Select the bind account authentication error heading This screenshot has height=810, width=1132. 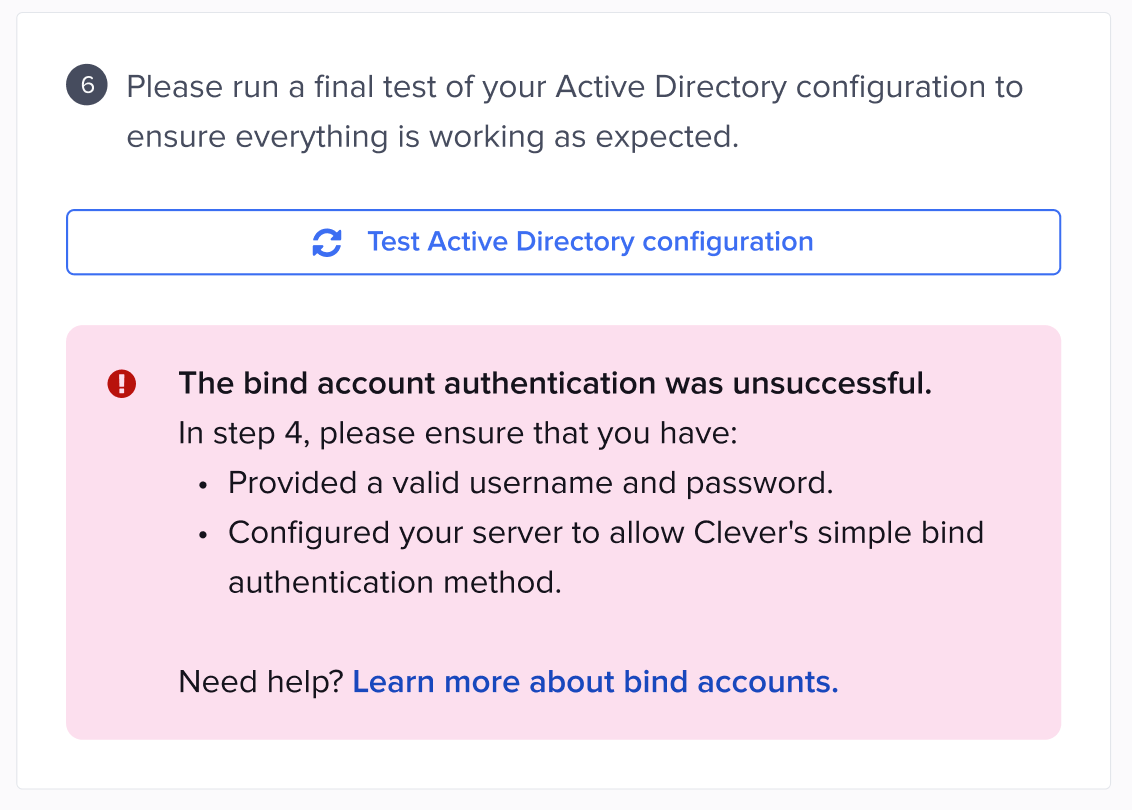pos(553,383)
